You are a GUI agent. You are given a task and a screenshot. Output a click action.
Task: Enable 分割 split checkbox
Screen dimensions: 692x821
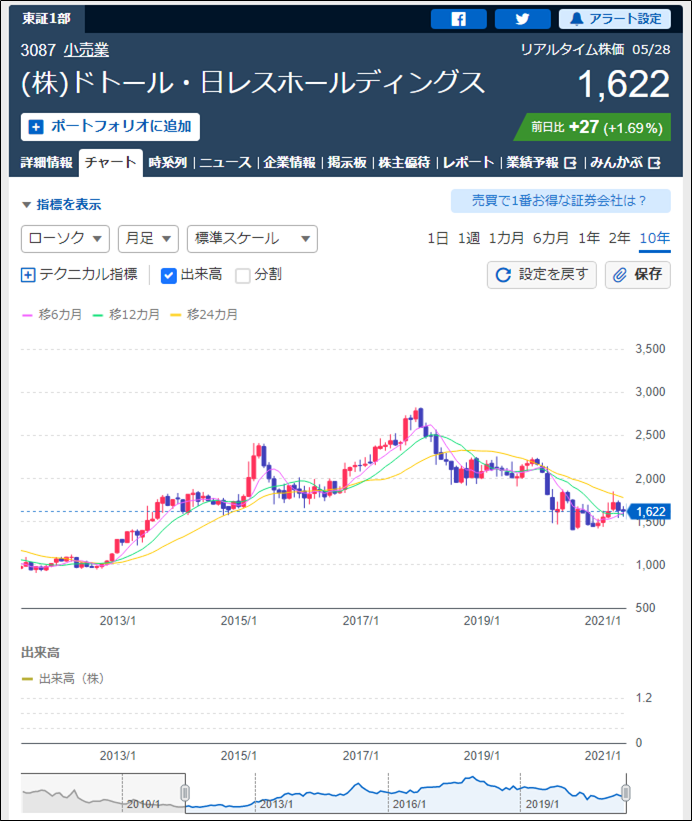(243, 275)
